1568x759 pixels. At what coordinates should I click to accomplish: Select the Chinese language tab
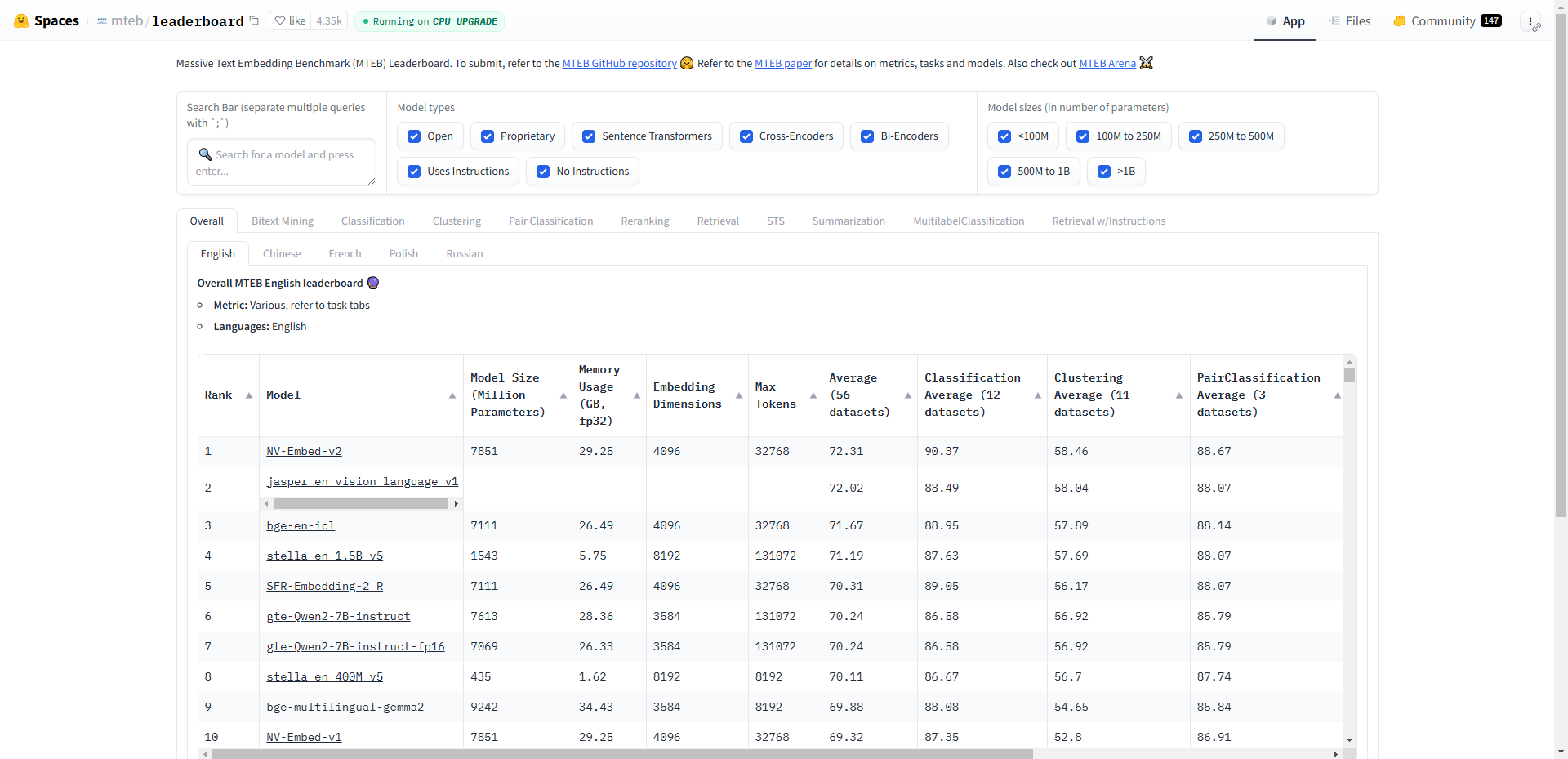pyautogui.click(x=282, y=253)
